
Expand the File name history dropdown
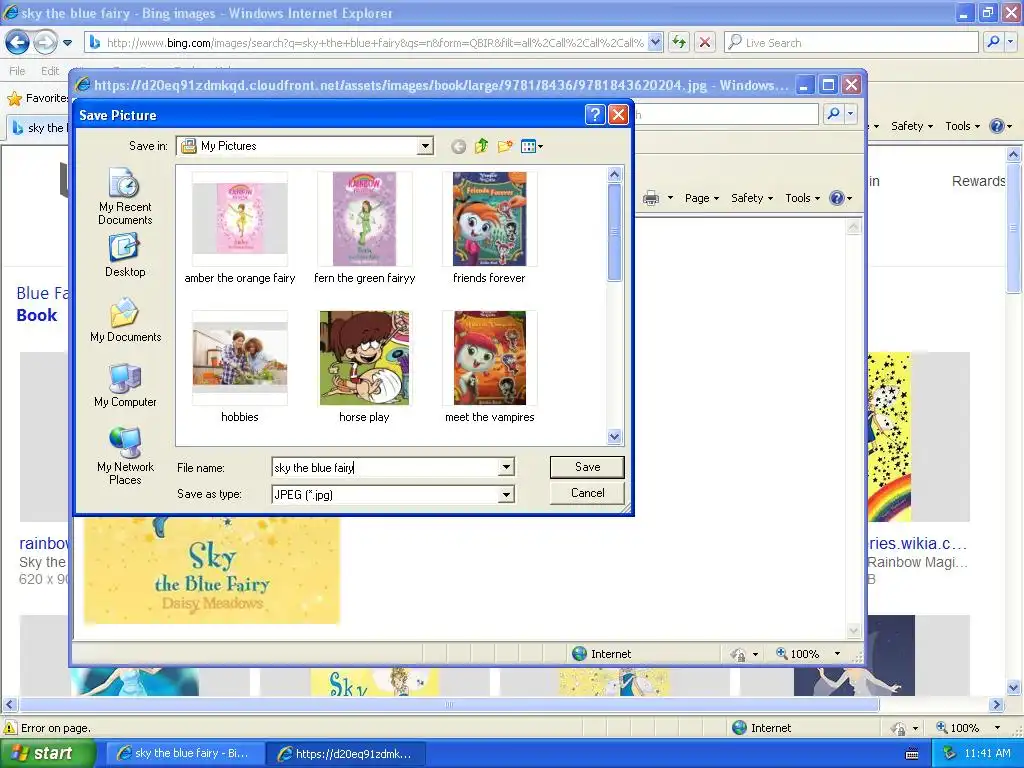click(506, 467)
